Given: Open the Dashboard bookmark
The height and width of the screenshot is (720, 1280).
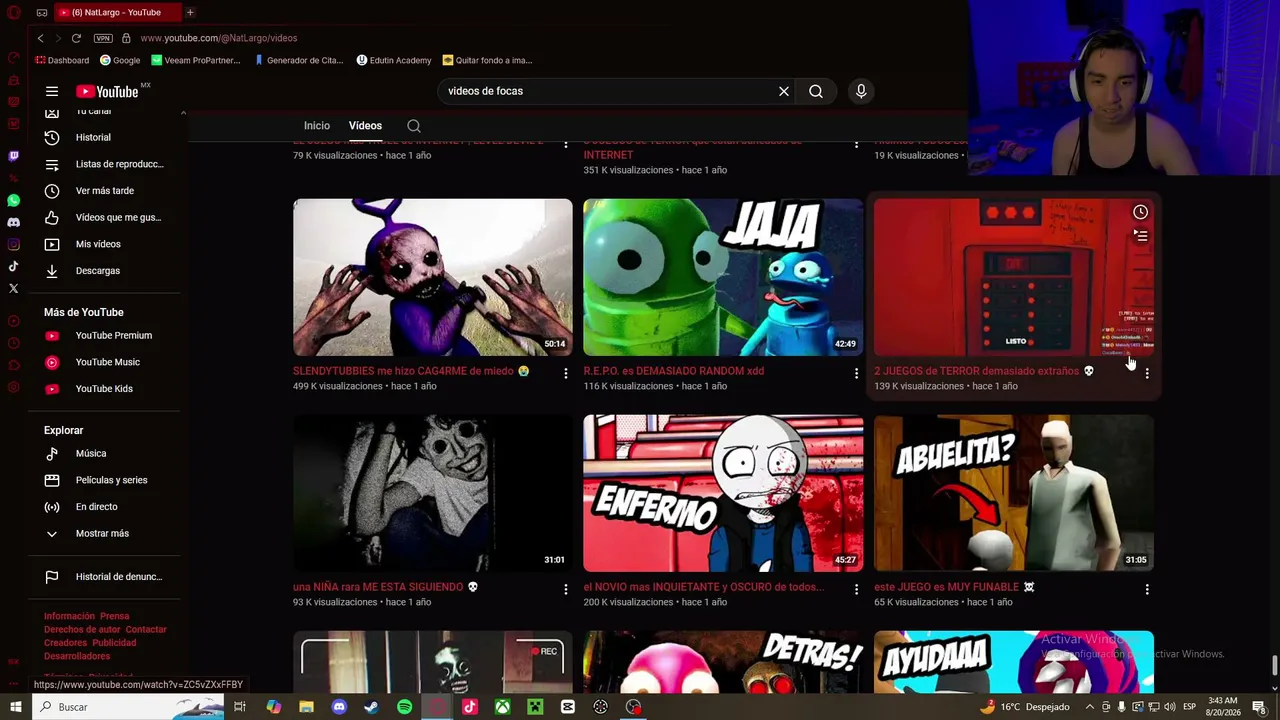Looking at the screenshot, I should (x=62, y=60).
